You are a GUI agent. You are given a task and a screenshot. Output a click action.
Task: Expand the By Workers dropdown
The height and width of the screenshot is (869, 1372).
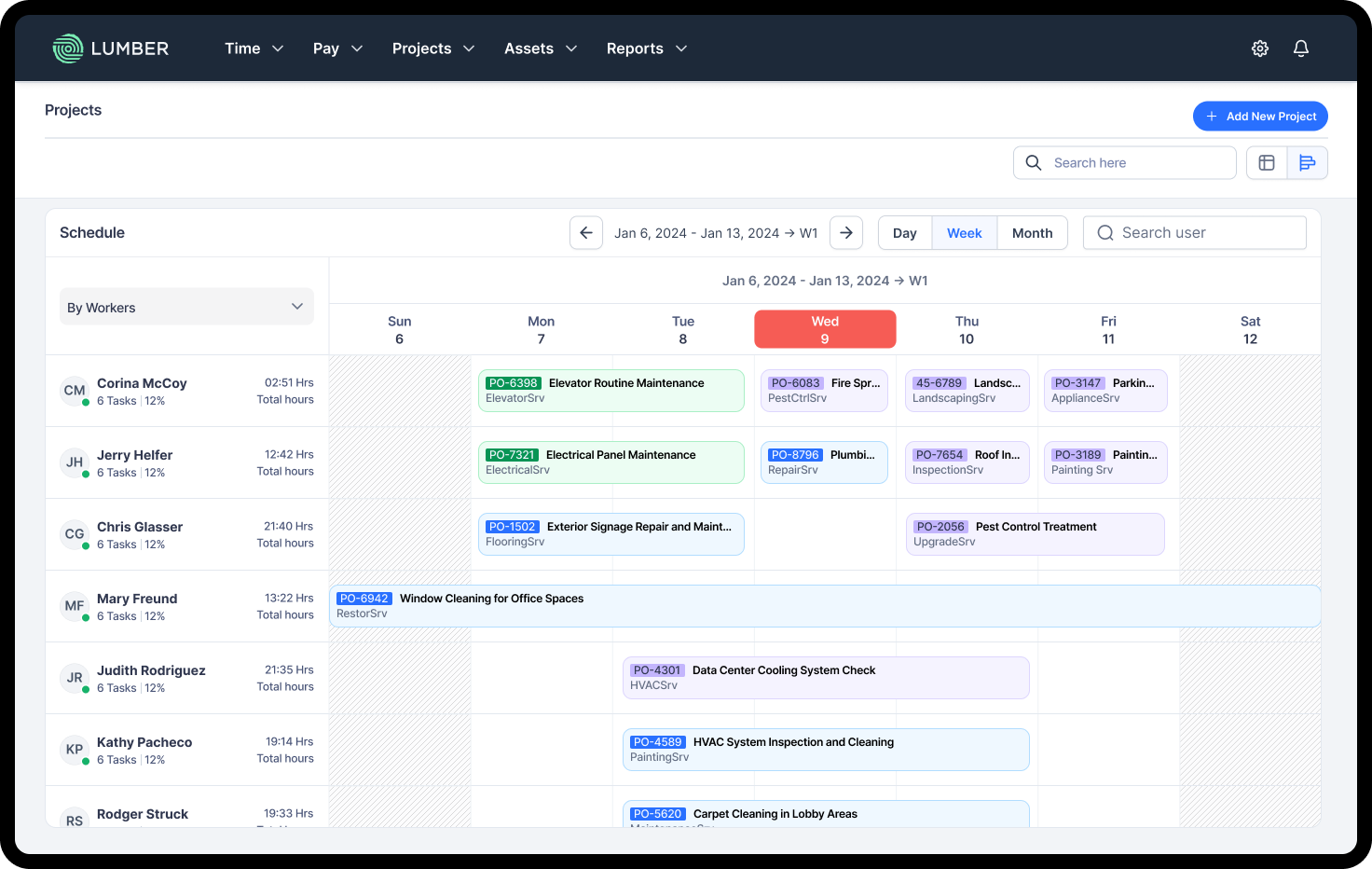[186, 307]
